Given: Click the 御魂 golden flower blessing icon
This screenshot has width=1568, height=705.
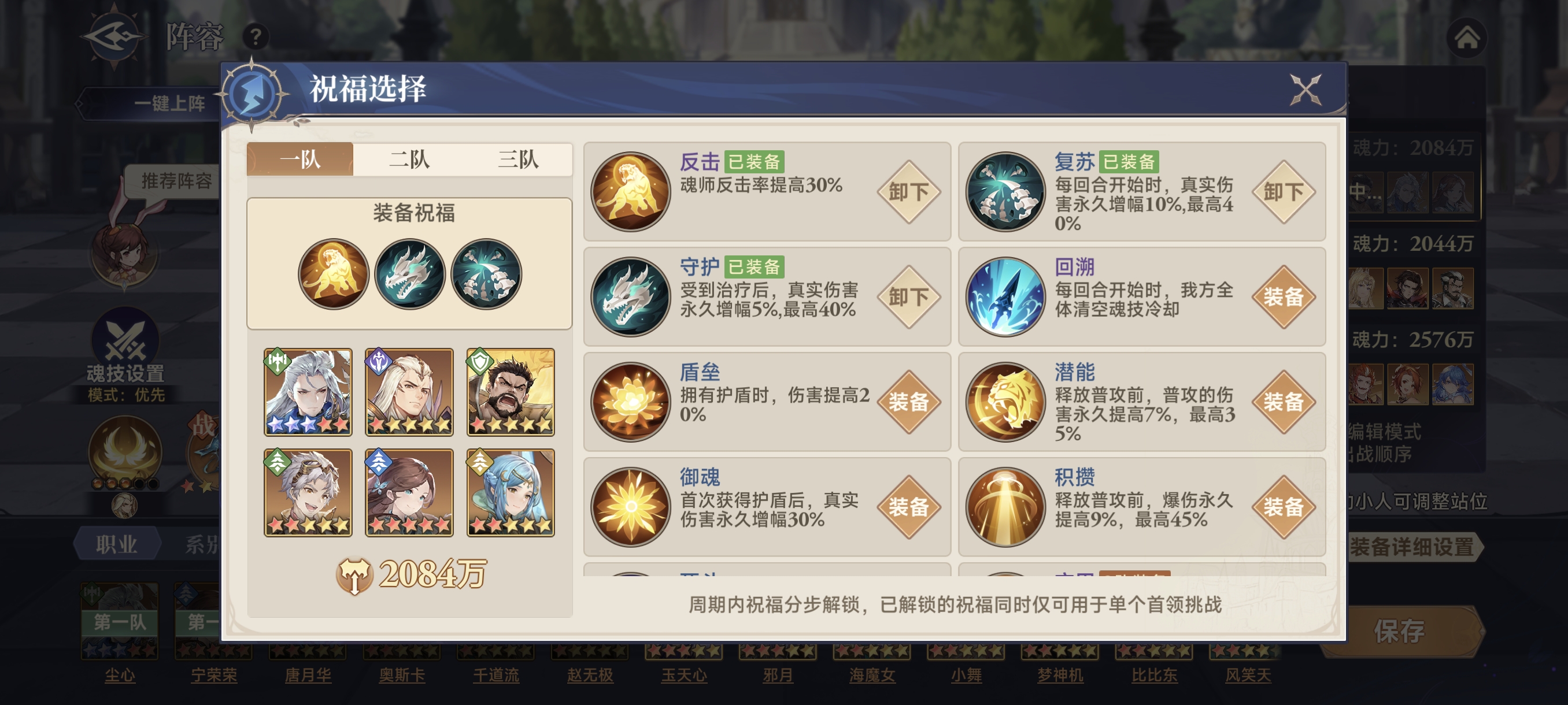Looking at the screenshot, I should click(x=630, y=507).
